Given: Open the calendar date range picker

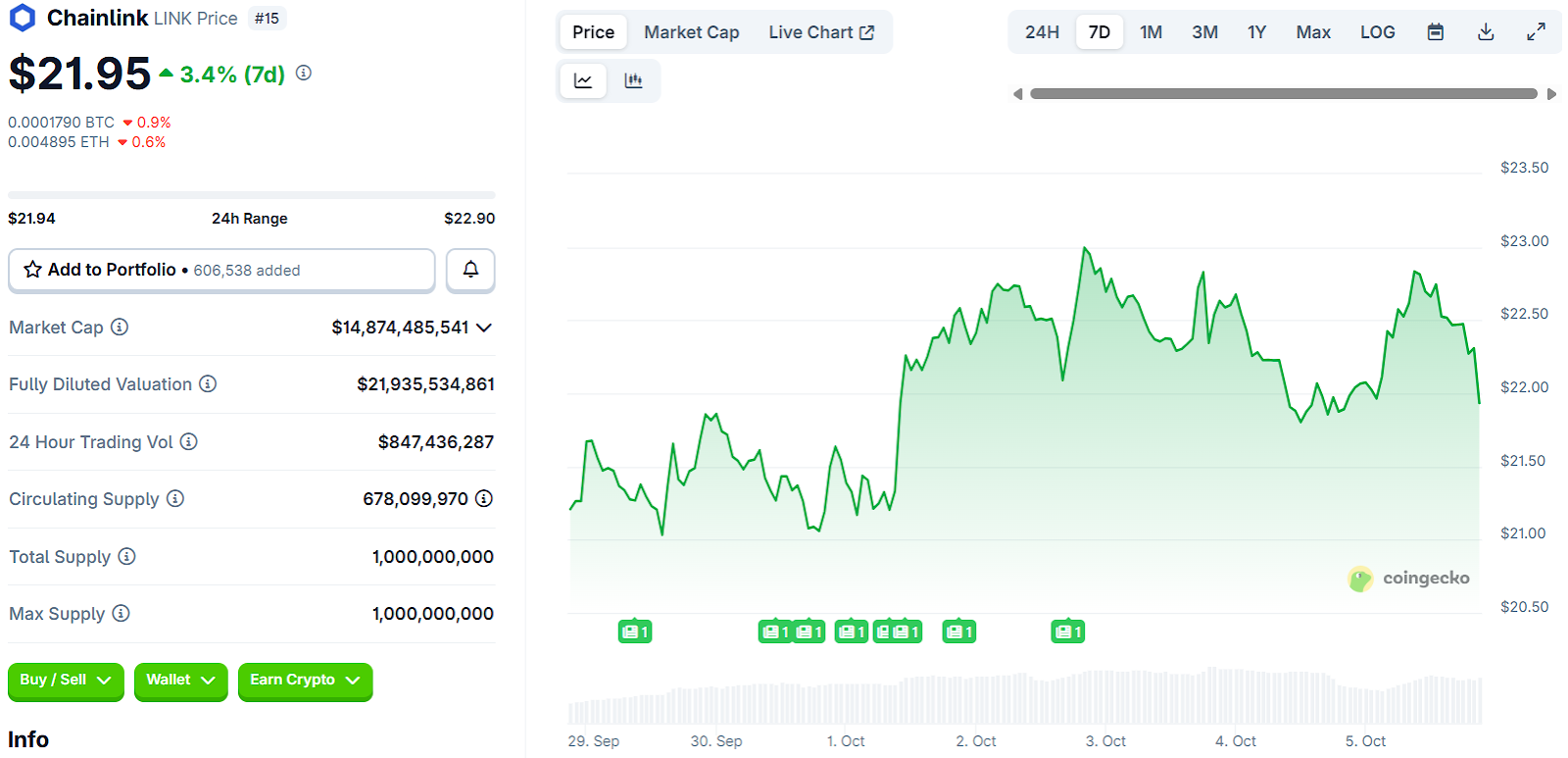Looking at the screenshot, I should click(x=1435, y=32).
